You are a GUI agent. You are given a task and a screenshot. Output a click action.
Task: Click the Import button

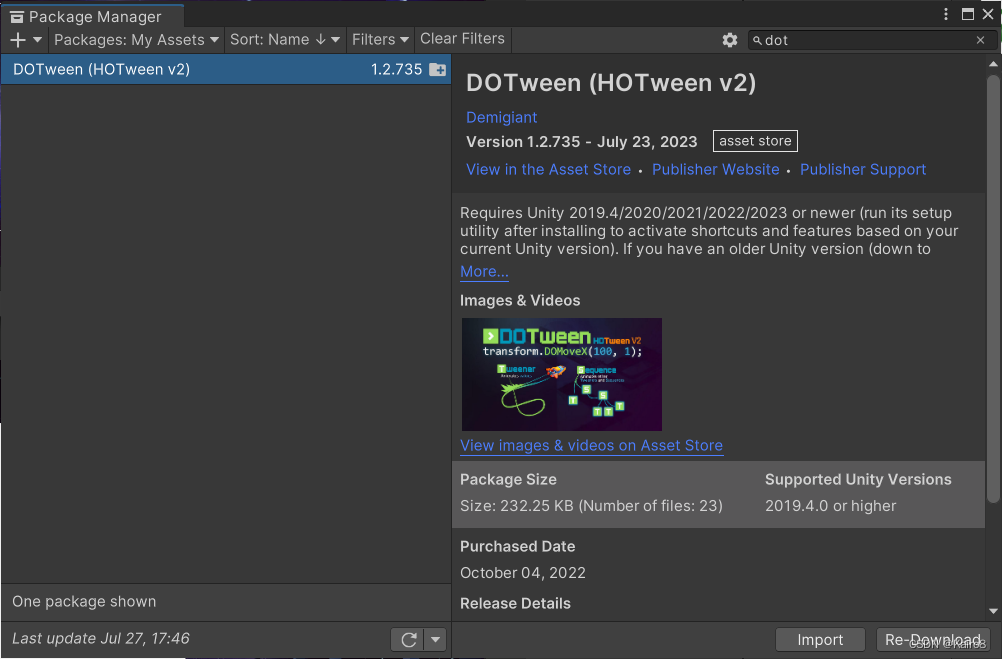(x=820, y=640)
